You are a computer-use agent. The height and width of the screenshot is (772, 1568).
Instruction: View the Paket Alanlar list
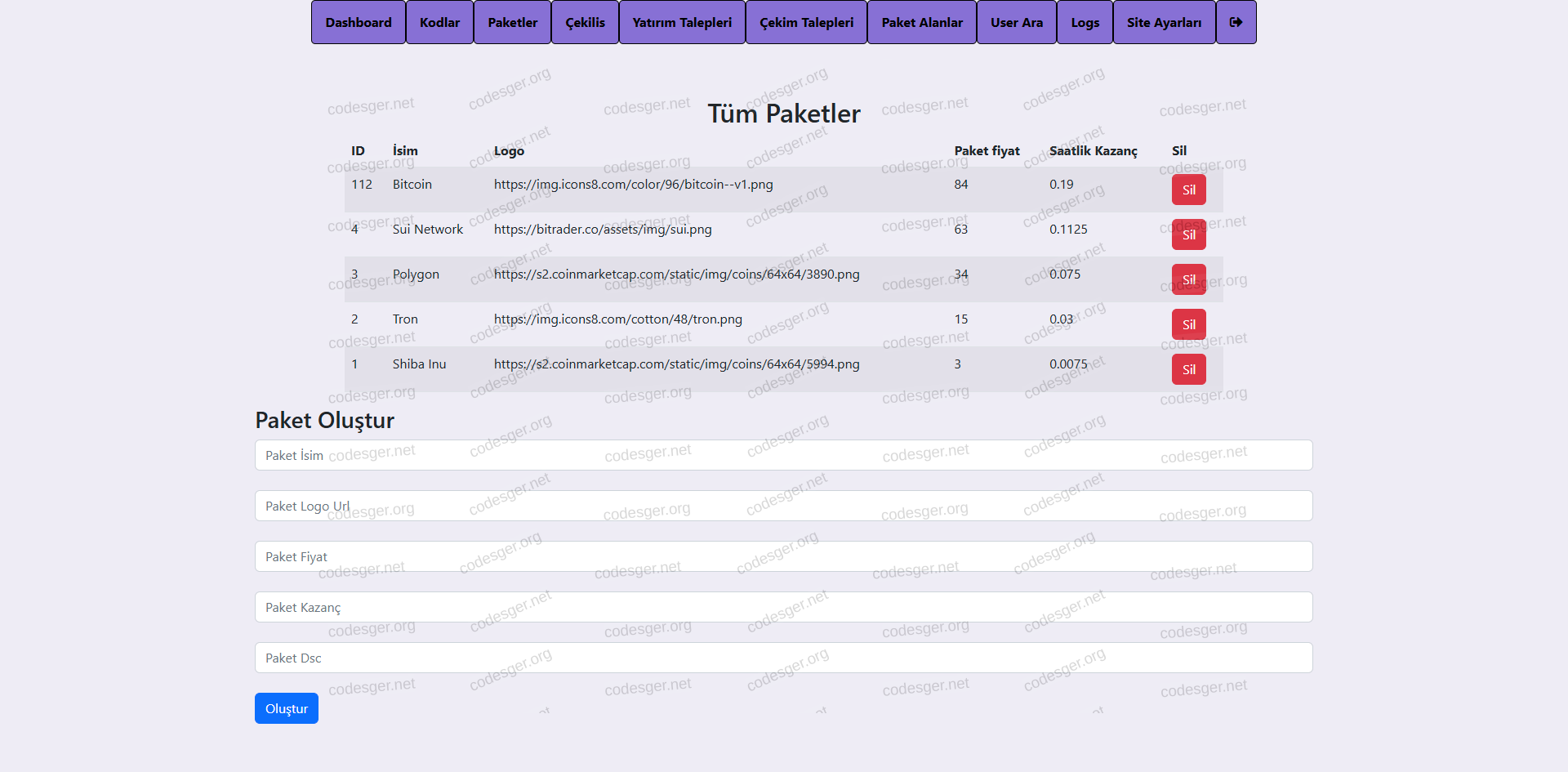921,22
